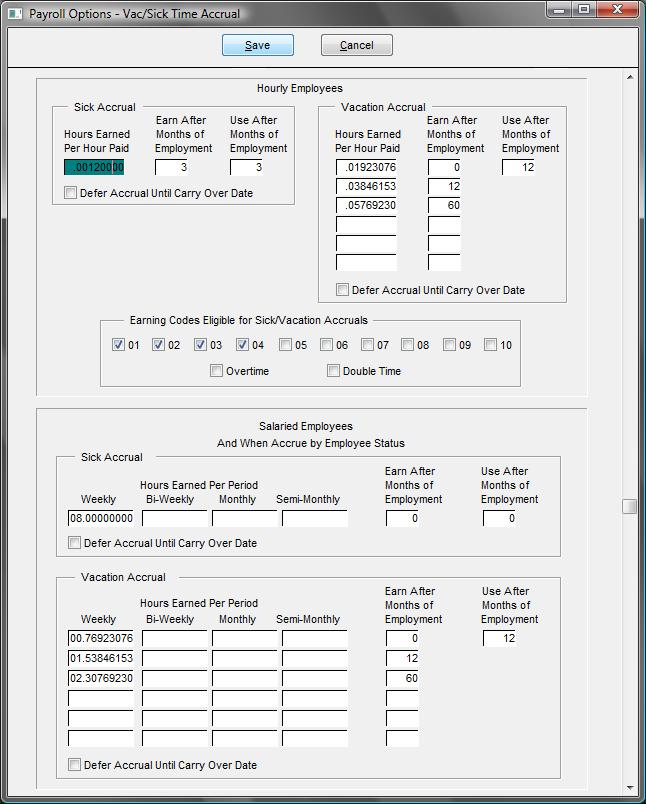Tick earning code 09 checkbox
The image size is (646, 804).
point(449,345)
